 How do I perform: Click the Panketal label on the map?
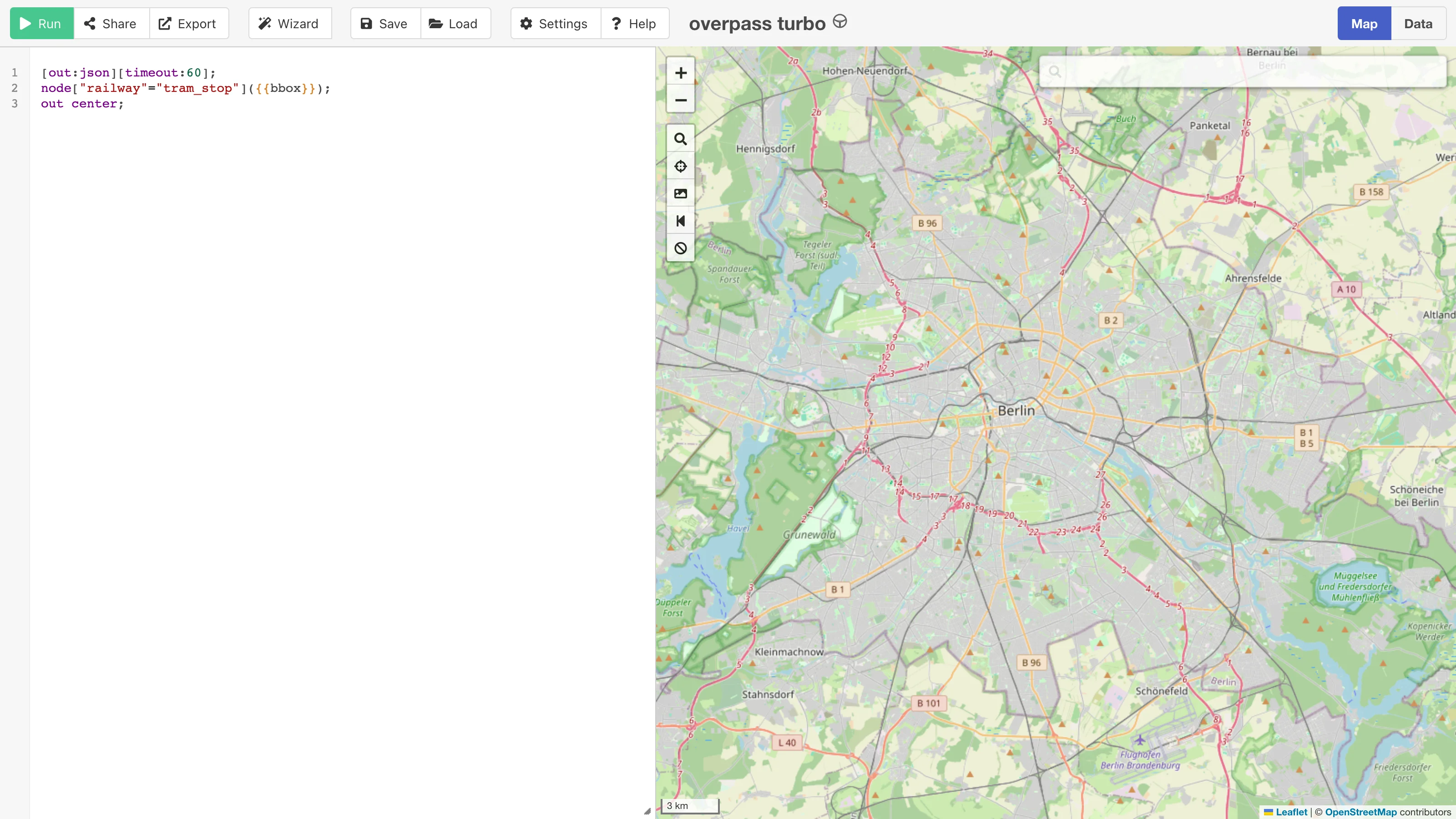(1209, 126)
